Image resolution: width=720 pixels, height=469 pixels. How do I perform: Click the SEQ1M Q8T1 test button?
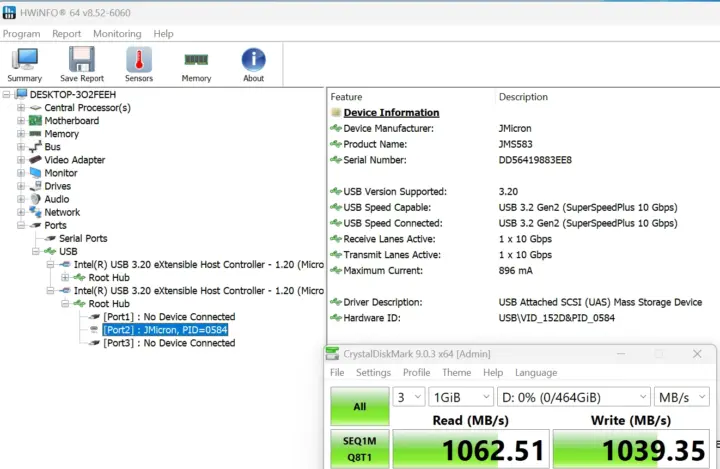[360, 449]
